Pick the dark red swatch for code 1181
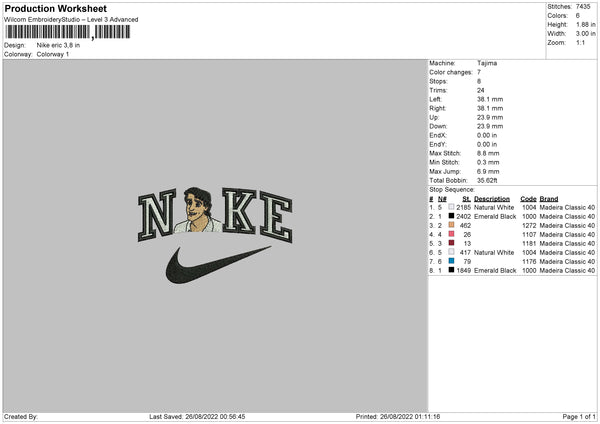600x424 pixels. [452, 243]
